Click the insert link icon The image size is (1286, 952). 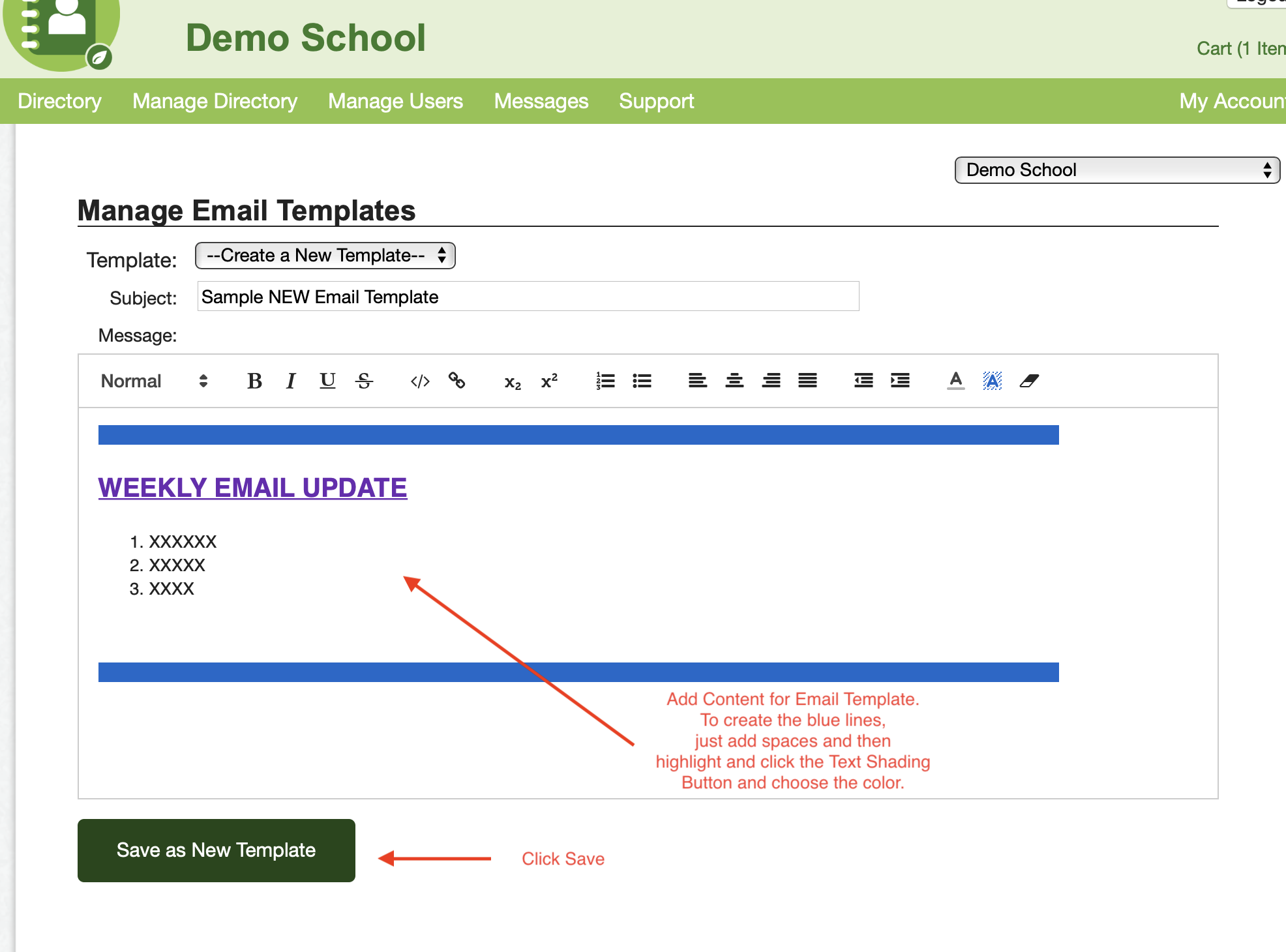(x=456, y=381)
